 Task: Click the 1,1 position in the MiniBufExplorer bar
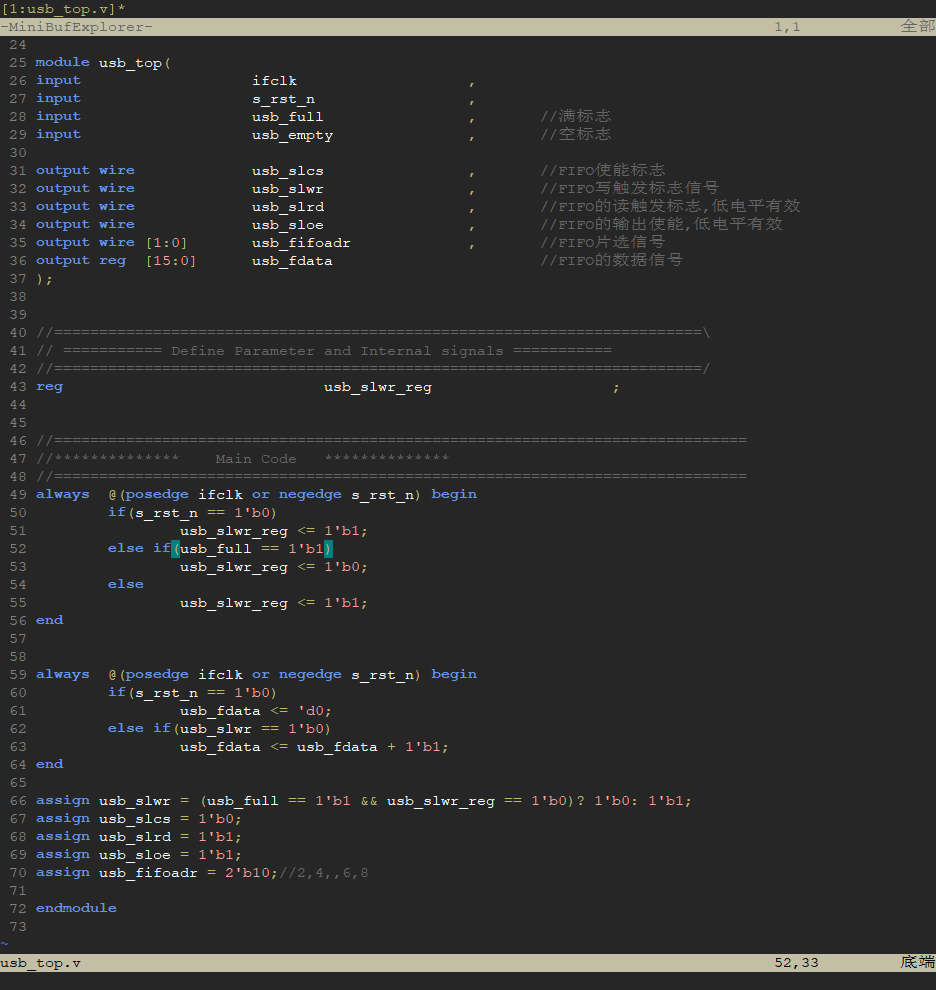click(787, 27)
